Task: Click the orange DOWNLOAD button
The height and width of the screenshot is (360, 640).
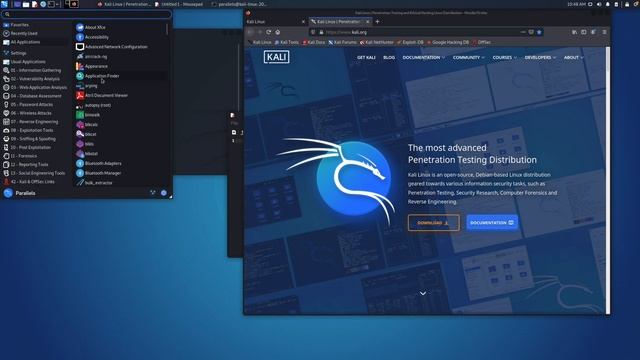Action: [433, 223]
